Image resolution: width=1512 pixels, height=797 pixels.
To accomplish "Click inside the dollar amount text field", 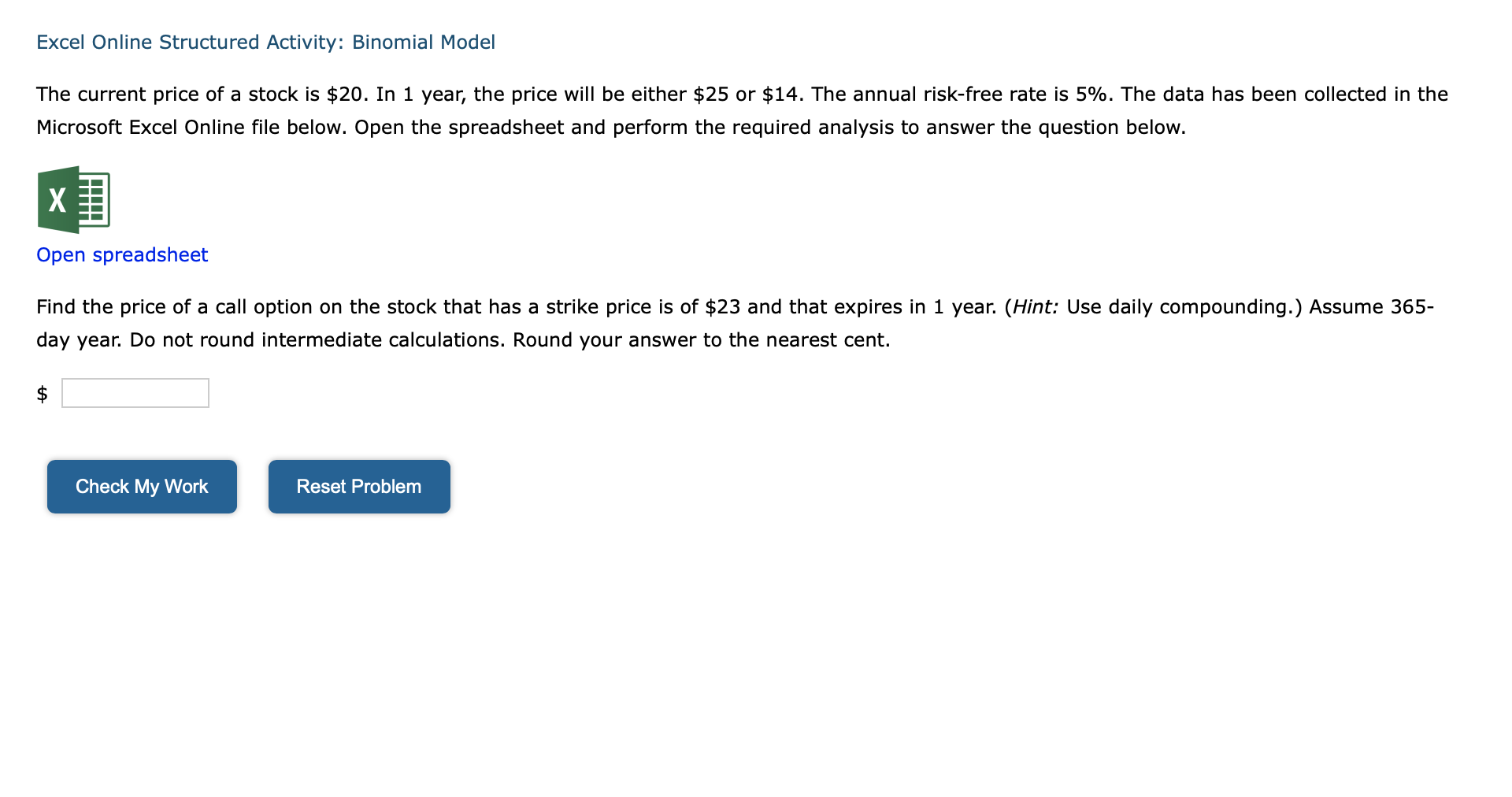I will coord(135,392).
